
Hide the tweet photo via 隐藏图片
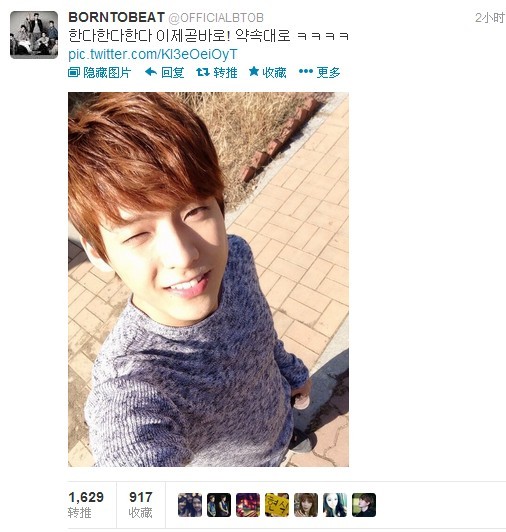[99, 72]
